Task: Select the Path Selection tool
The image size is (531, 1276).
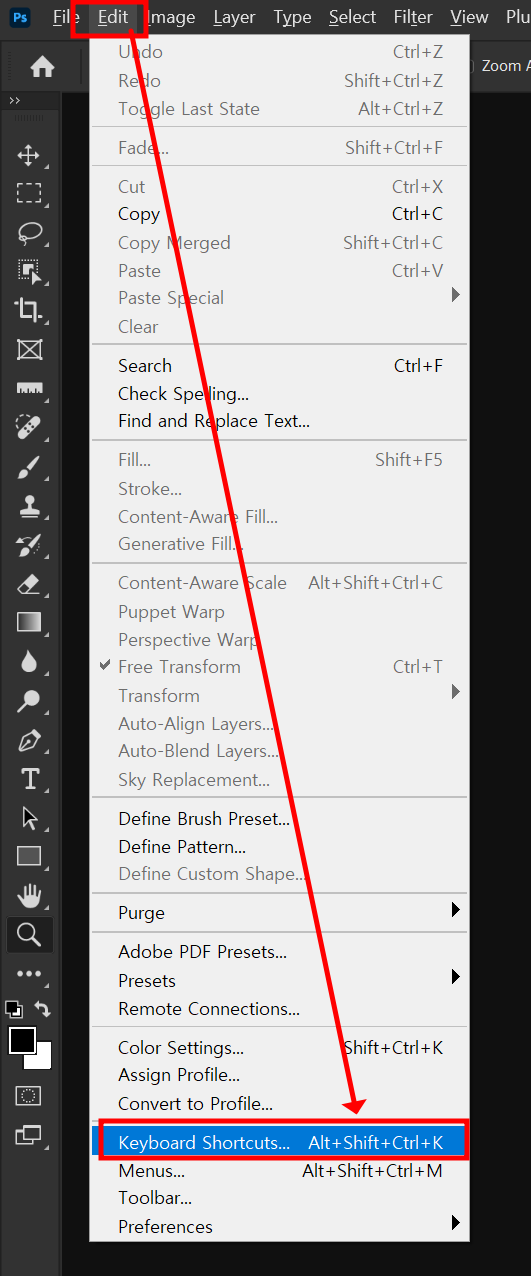Action: 29,818
